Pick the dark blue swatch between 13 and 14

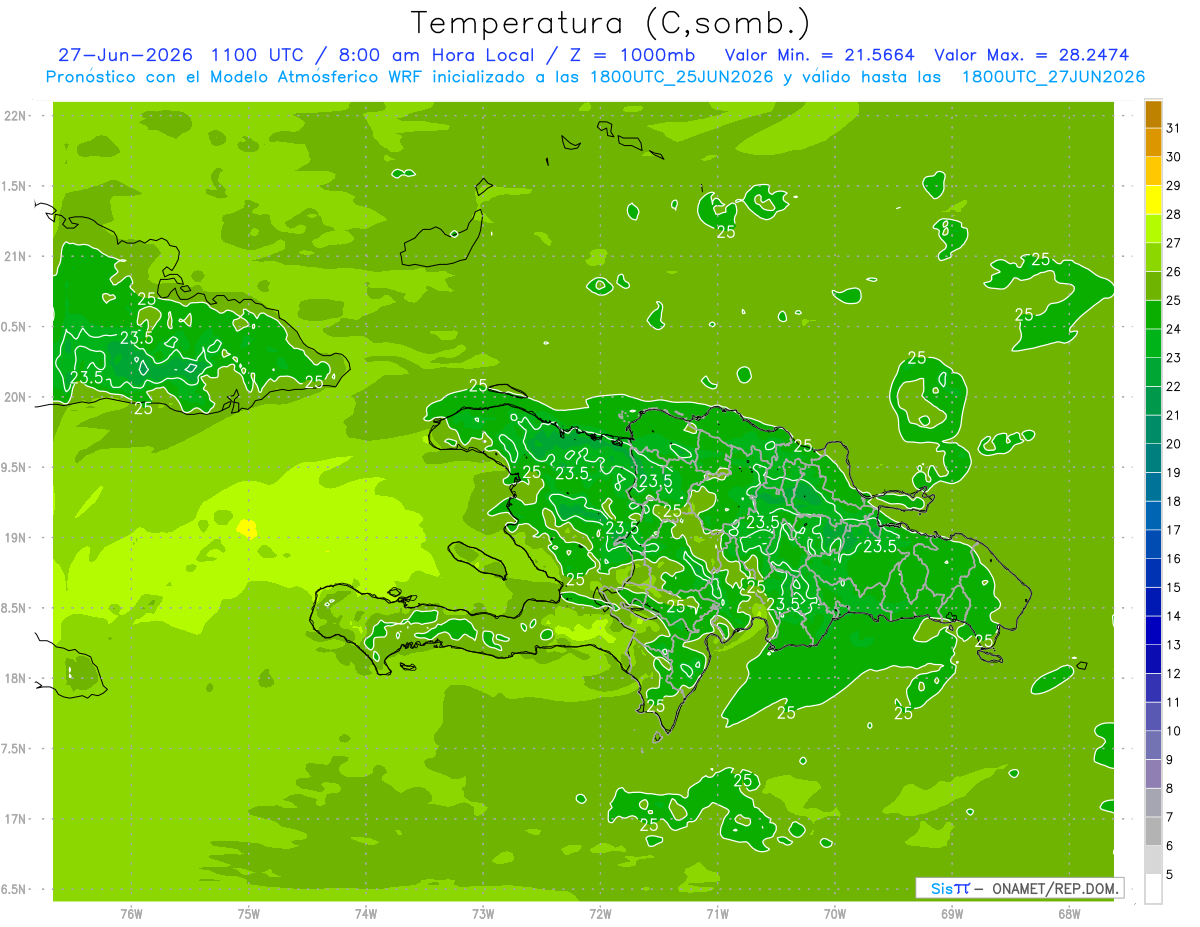click(1153, 631)
